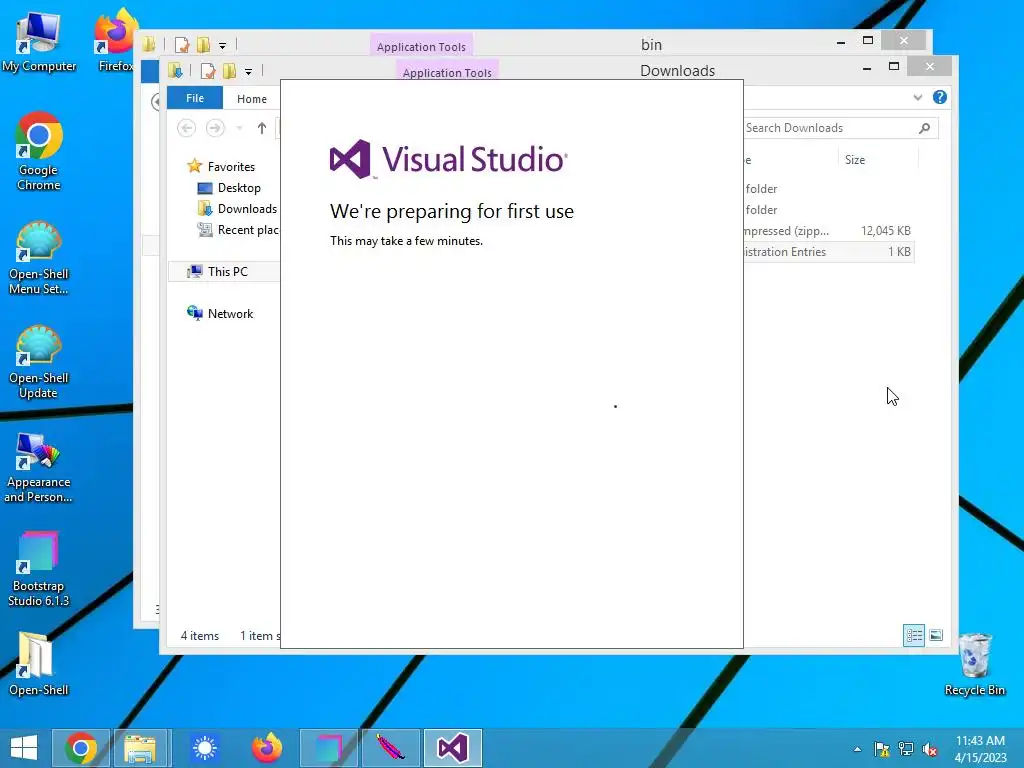Click New folder icon in bin title bar
1024x768 pixels.
203,44
